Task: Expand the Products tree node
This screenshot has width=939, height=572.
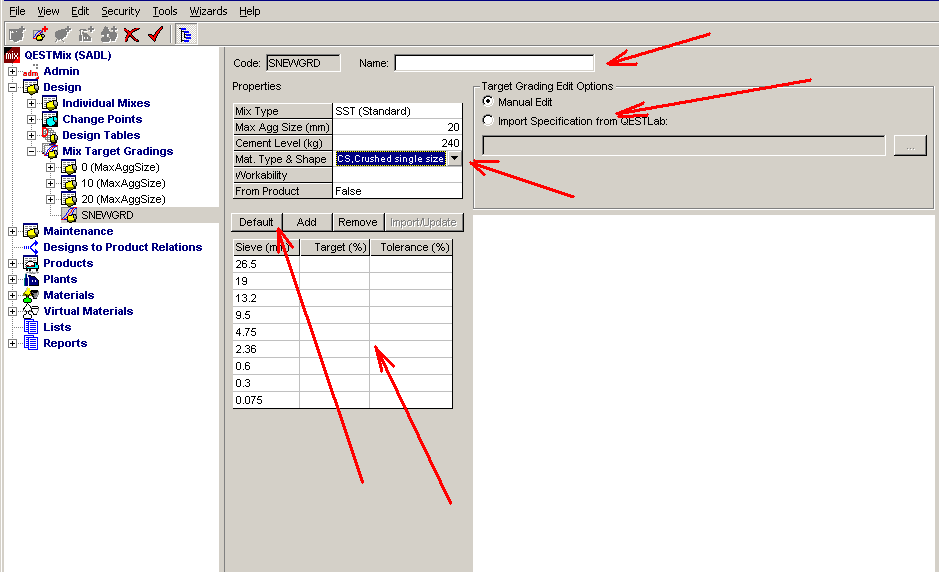Action: 12,263
